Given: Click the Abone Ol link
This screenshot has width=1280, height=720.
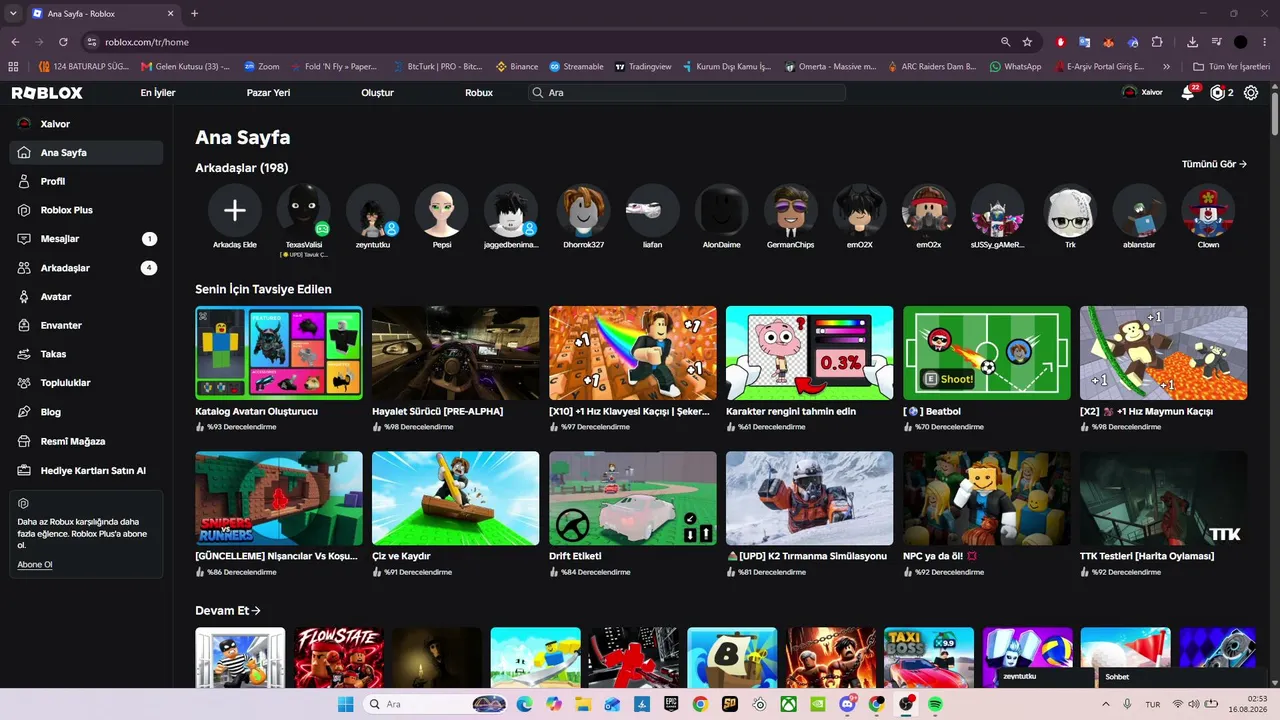Looking at the screenshot, I should pyautogui.click(x=35, y=565).
